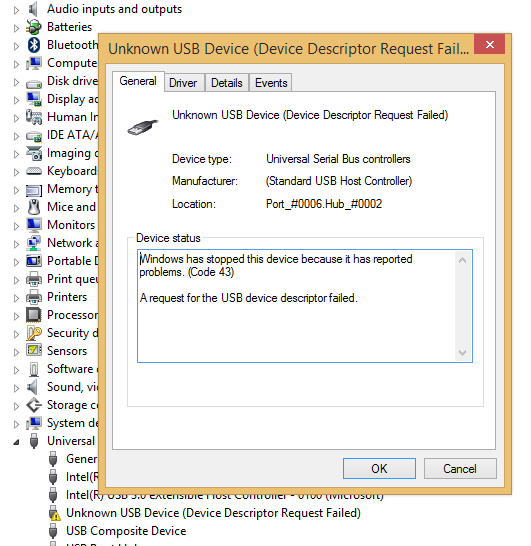Click scroll-down arrow in Device status box

point(462,353)
